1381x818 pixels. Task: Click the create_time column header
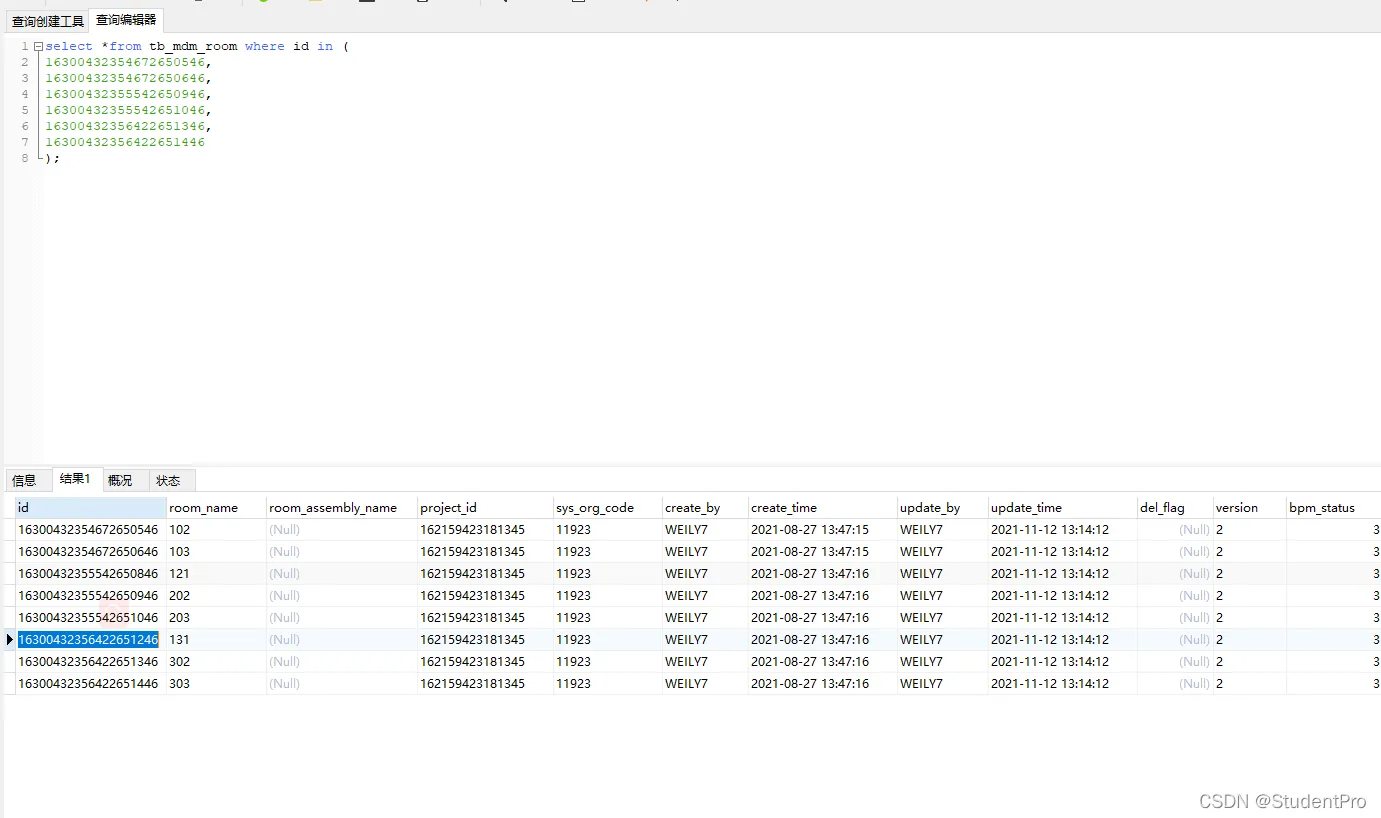tap(822, 508)
